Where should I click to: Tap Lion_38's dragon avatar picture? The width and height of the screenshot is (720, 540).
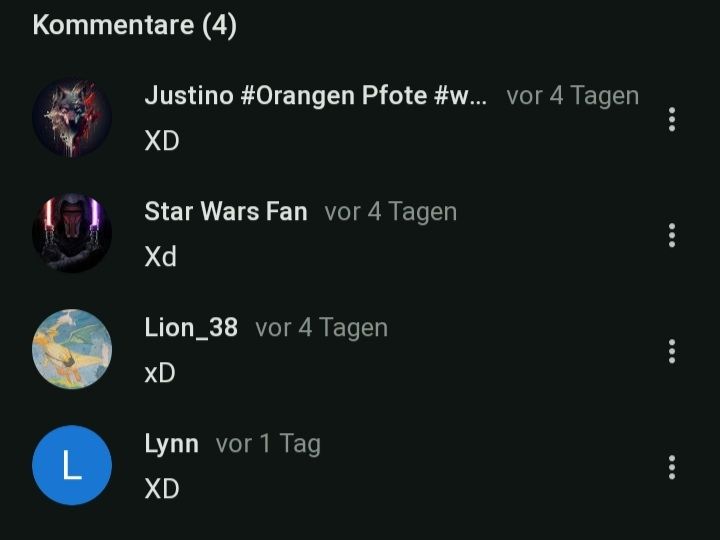coord(72,349)
